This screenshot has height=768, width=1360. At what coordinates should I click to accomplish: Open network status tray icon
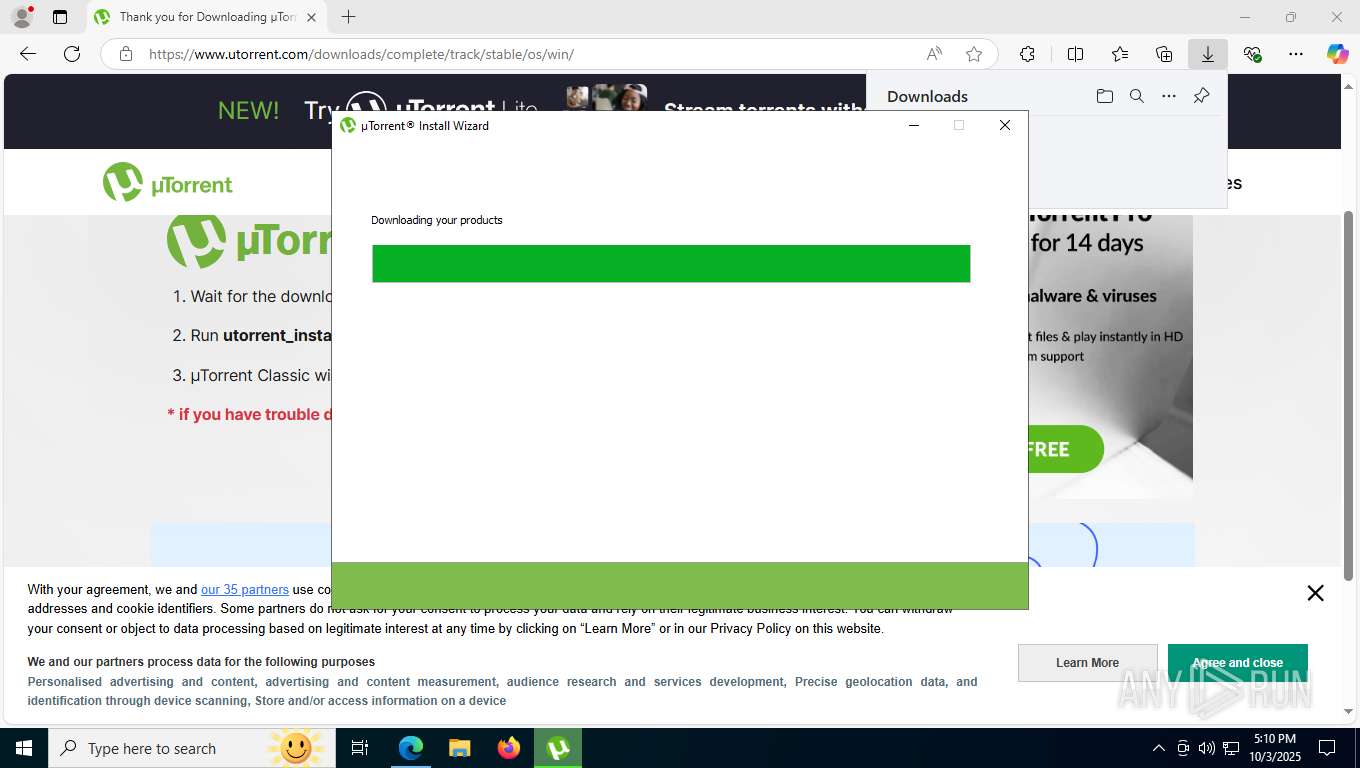(1231, 748)
